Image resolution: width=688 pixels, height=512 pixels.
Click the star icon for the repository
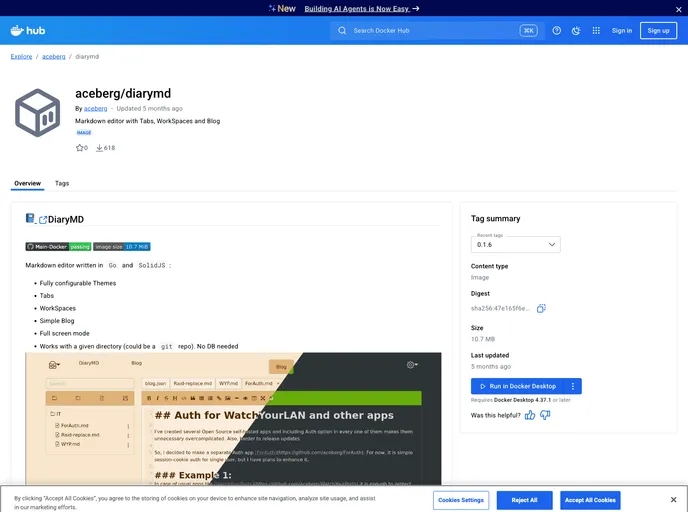(79, 148)
